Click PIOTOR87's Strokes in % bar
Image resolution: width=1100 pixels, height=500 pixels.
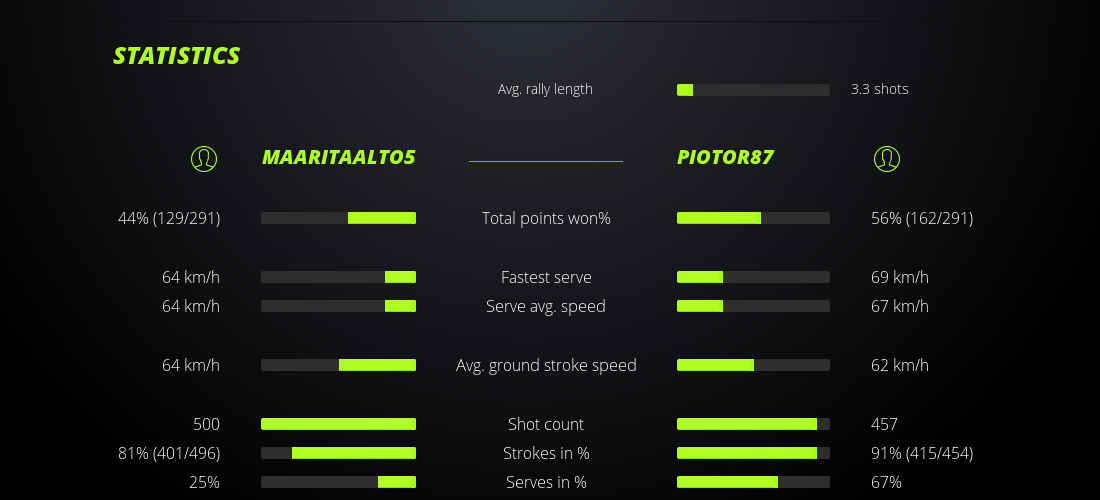pos(753,453)
